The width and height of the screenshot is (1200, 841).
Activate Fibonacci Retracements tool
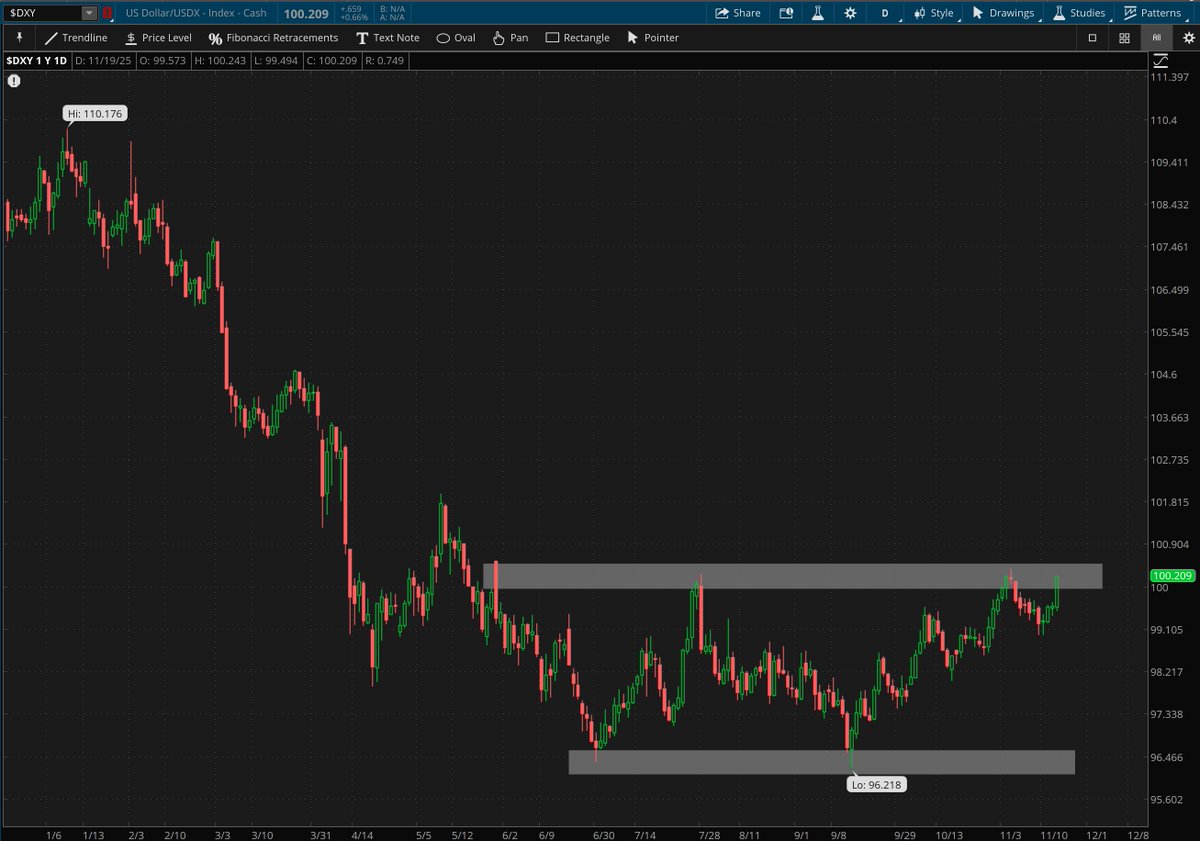tap(273, 38)
